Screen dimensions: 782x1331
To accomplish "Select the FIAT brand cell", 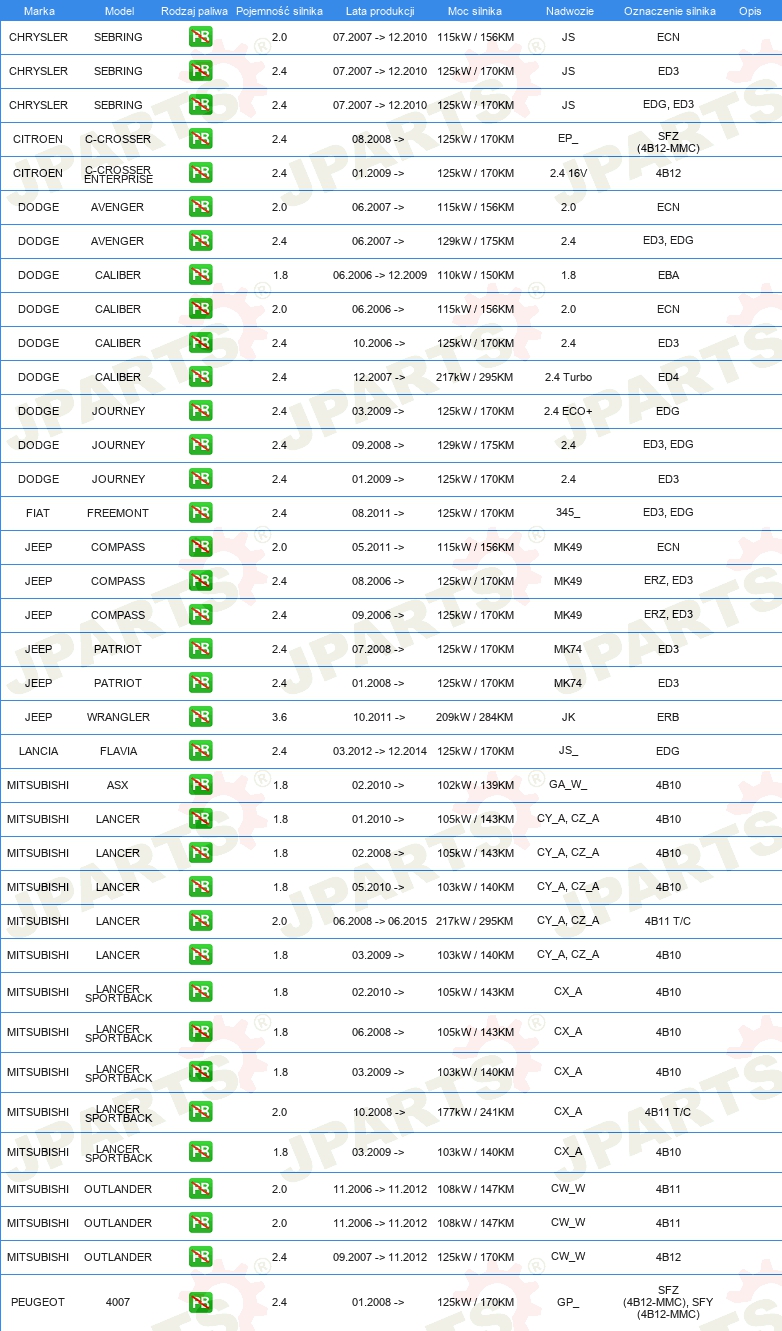I will pyautogui.click(x=38, y=513).
